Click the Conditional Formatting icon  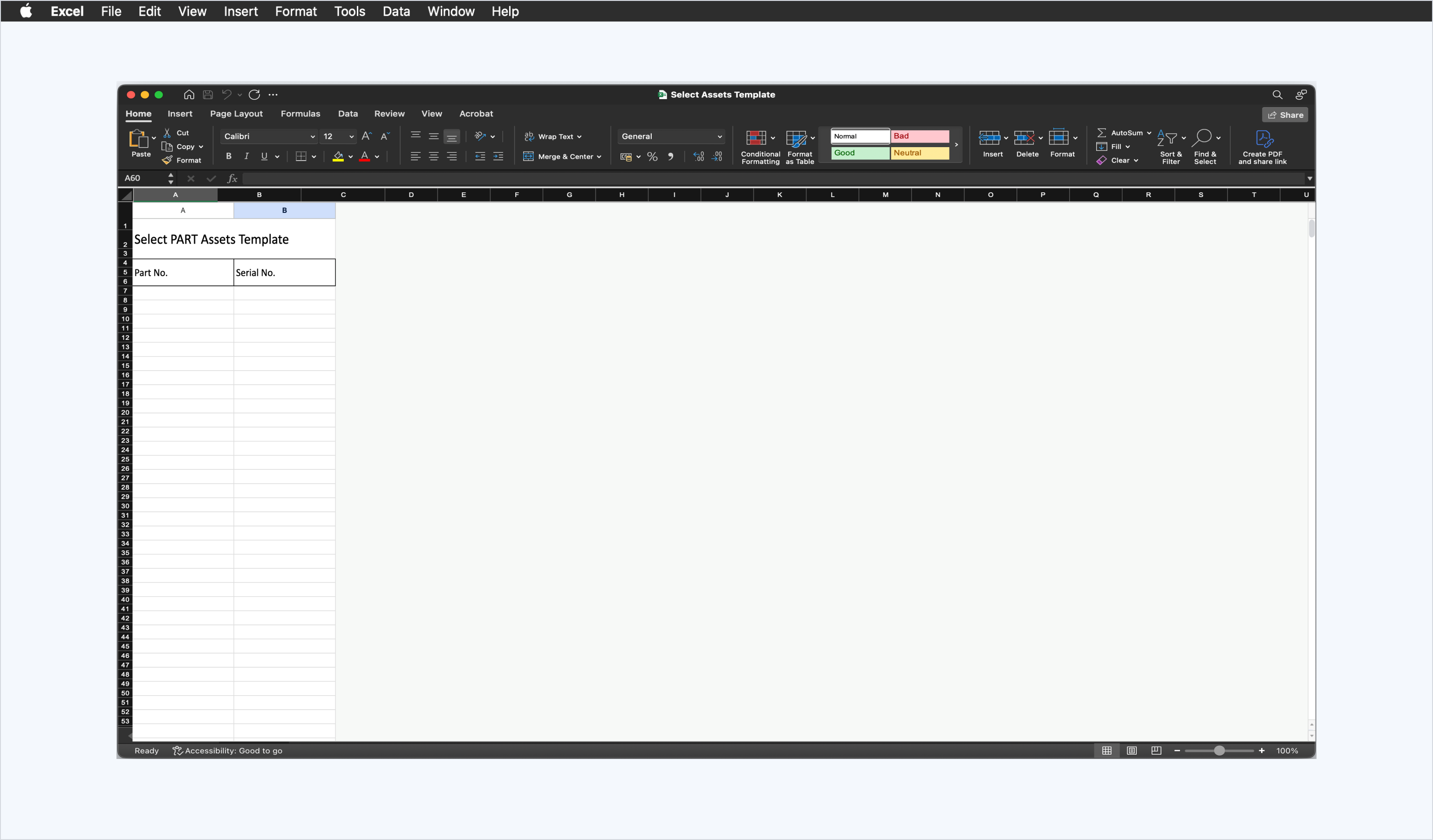756,138
